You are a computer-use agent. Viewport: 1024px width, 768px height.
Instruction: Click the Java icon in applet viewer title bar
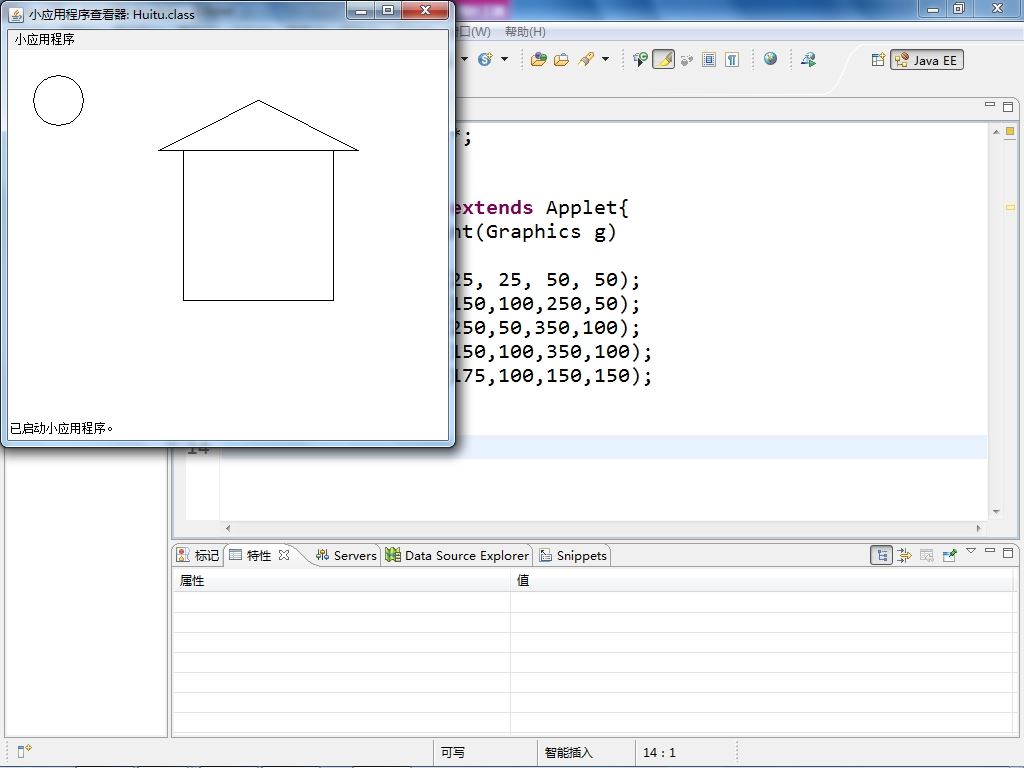16,14
